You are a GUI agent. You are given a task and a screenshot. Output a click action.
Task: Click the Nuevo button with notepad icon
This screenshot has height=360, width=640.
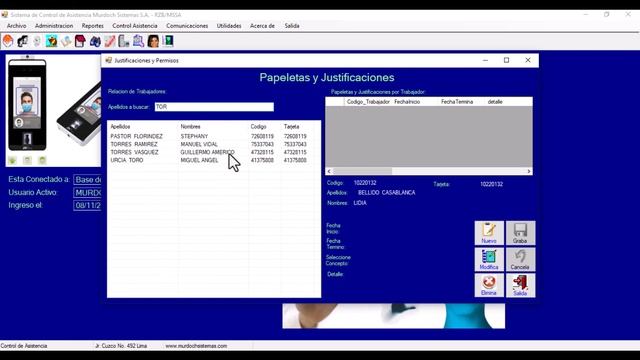[x=489, y=233]
